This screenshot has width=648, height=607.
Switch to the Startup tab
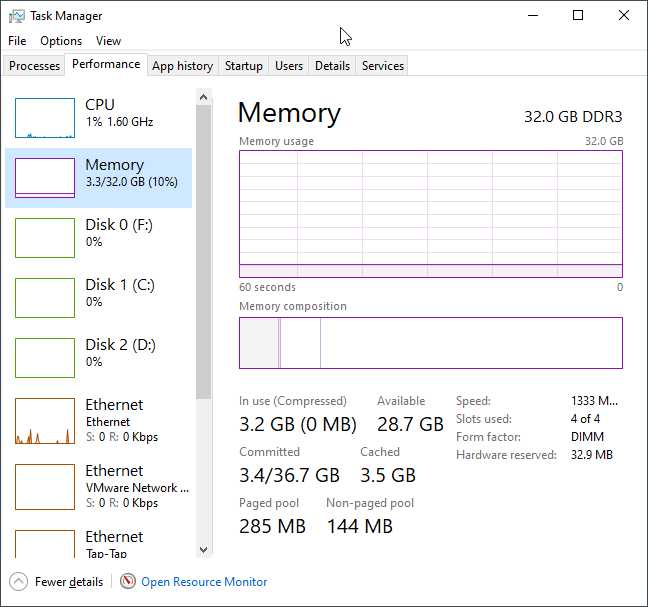(x=244, y=66)
